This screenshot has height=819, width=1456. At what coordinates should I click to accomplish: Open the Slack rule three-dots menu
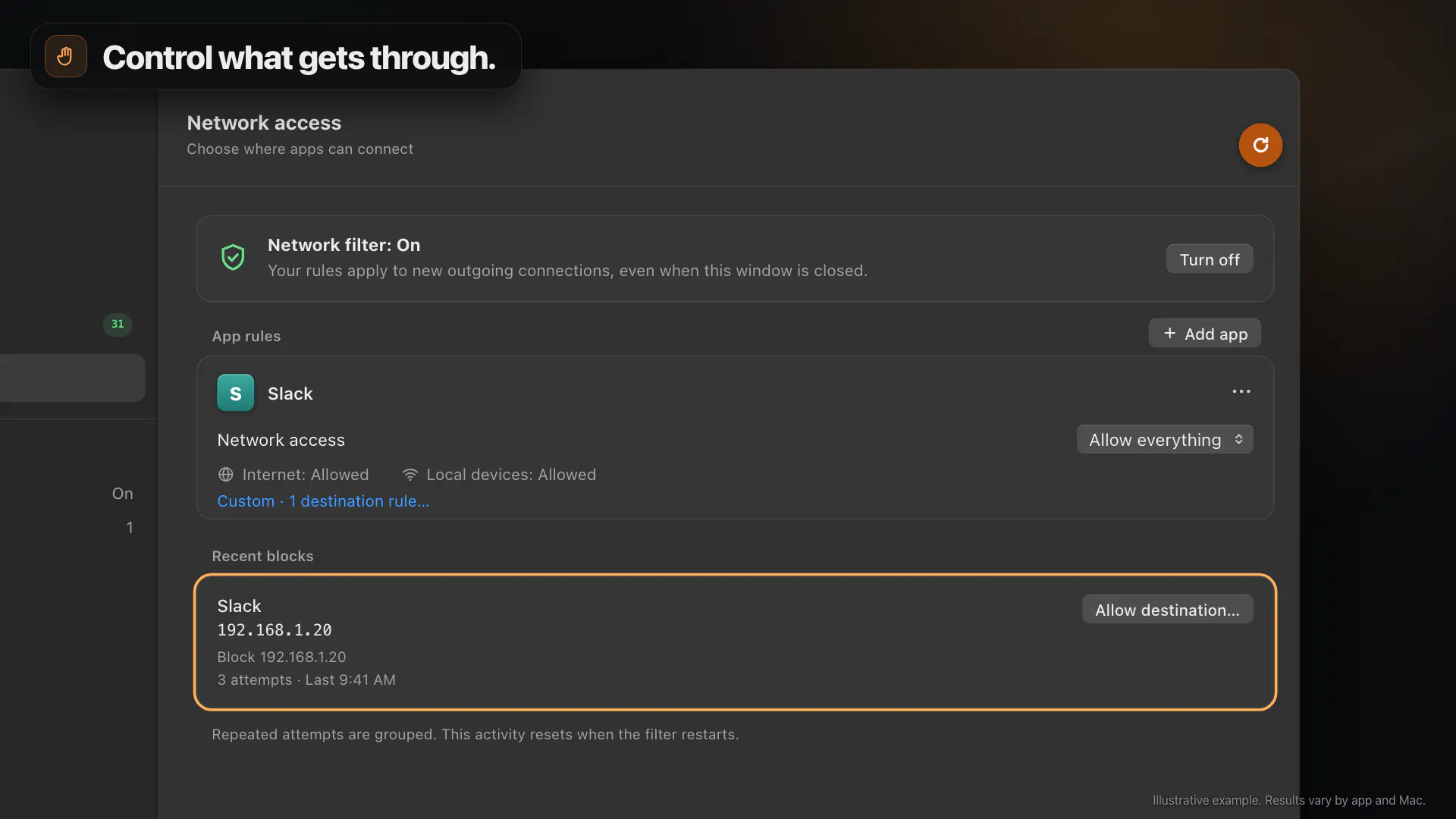click(x=1241, y=391)
